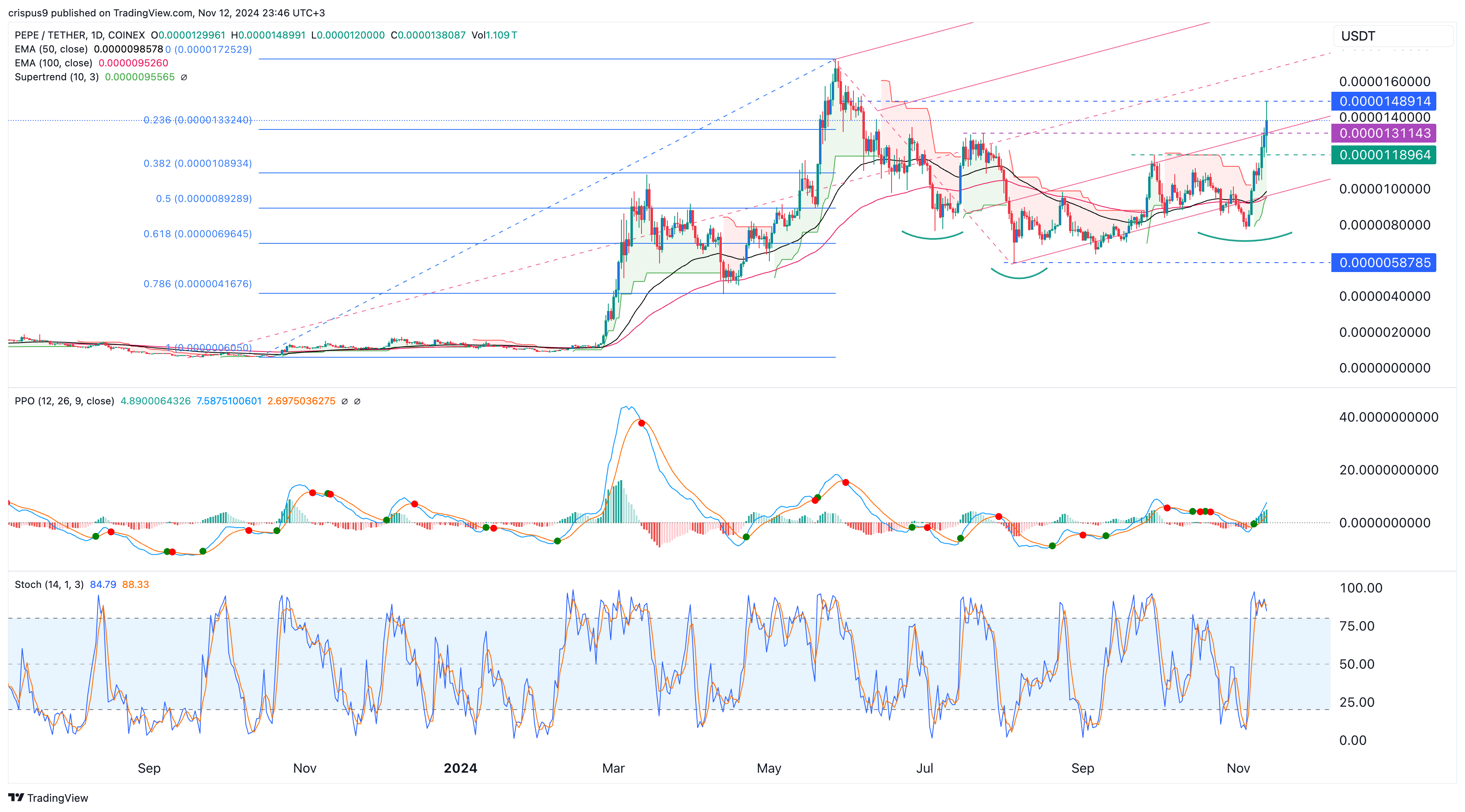The width and height of the screenshot is (1465, 812).
Task: Toggle the first hidden-value icon beside PPO
Action: tap(345, 401)
